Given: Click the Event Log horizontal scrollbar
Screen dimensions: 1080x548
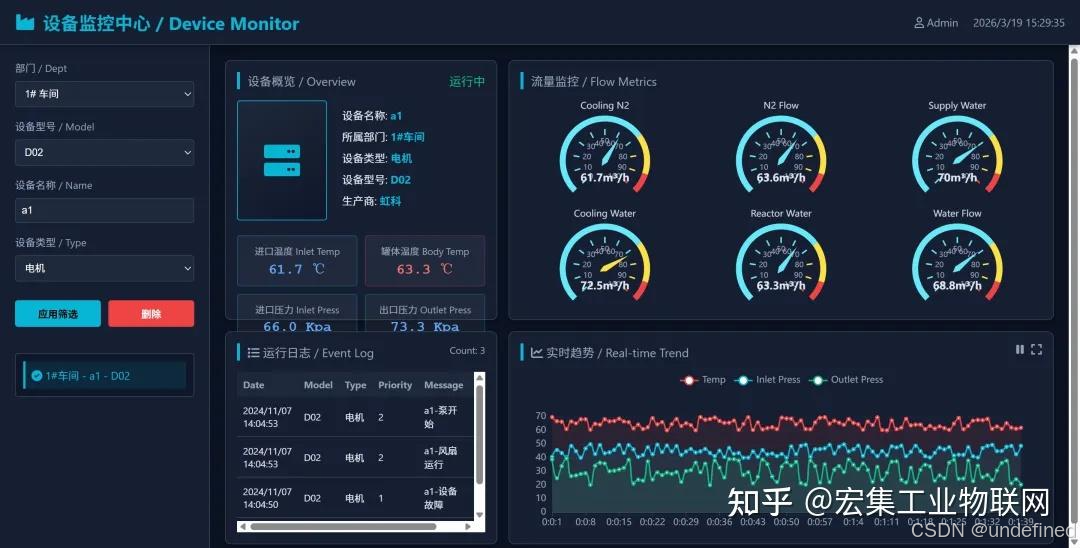Looking at the screenshot, I should (x=343, y=527).
